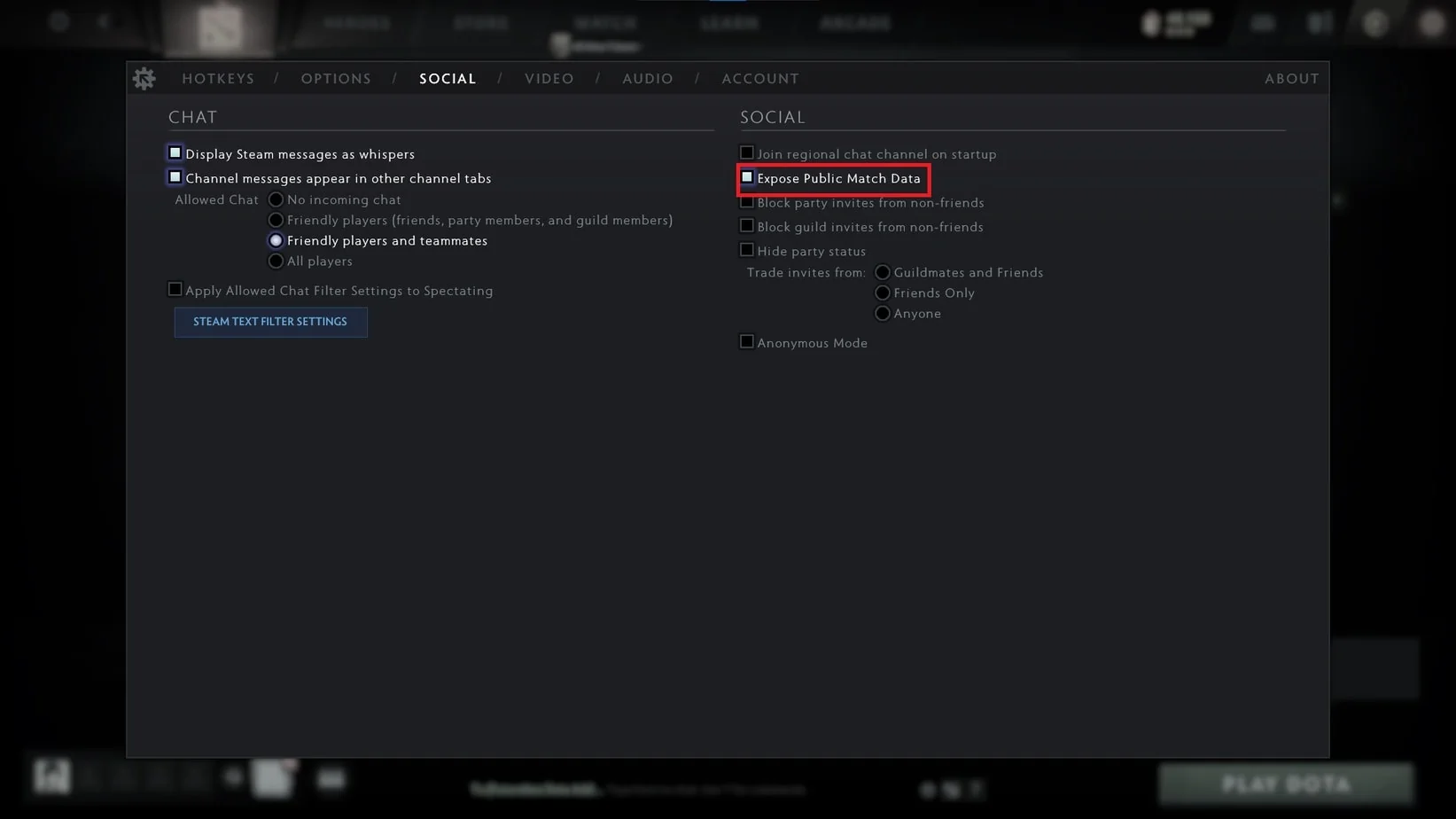Choose Friendly players (friends, party, guild) option
The height and width of the screenshot is (819, 1456).
tap(276, 221)
